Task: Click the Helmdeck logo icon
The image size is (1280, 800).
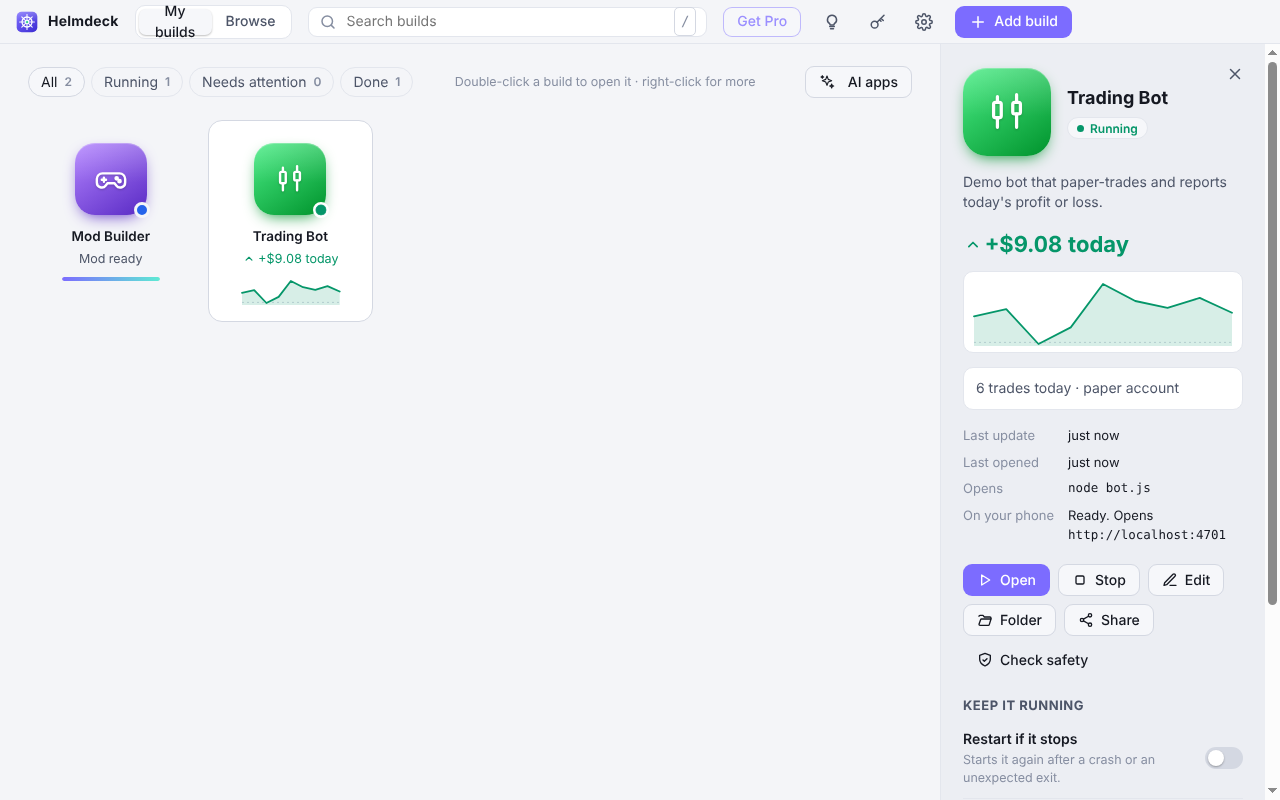Action: [27, 21]
